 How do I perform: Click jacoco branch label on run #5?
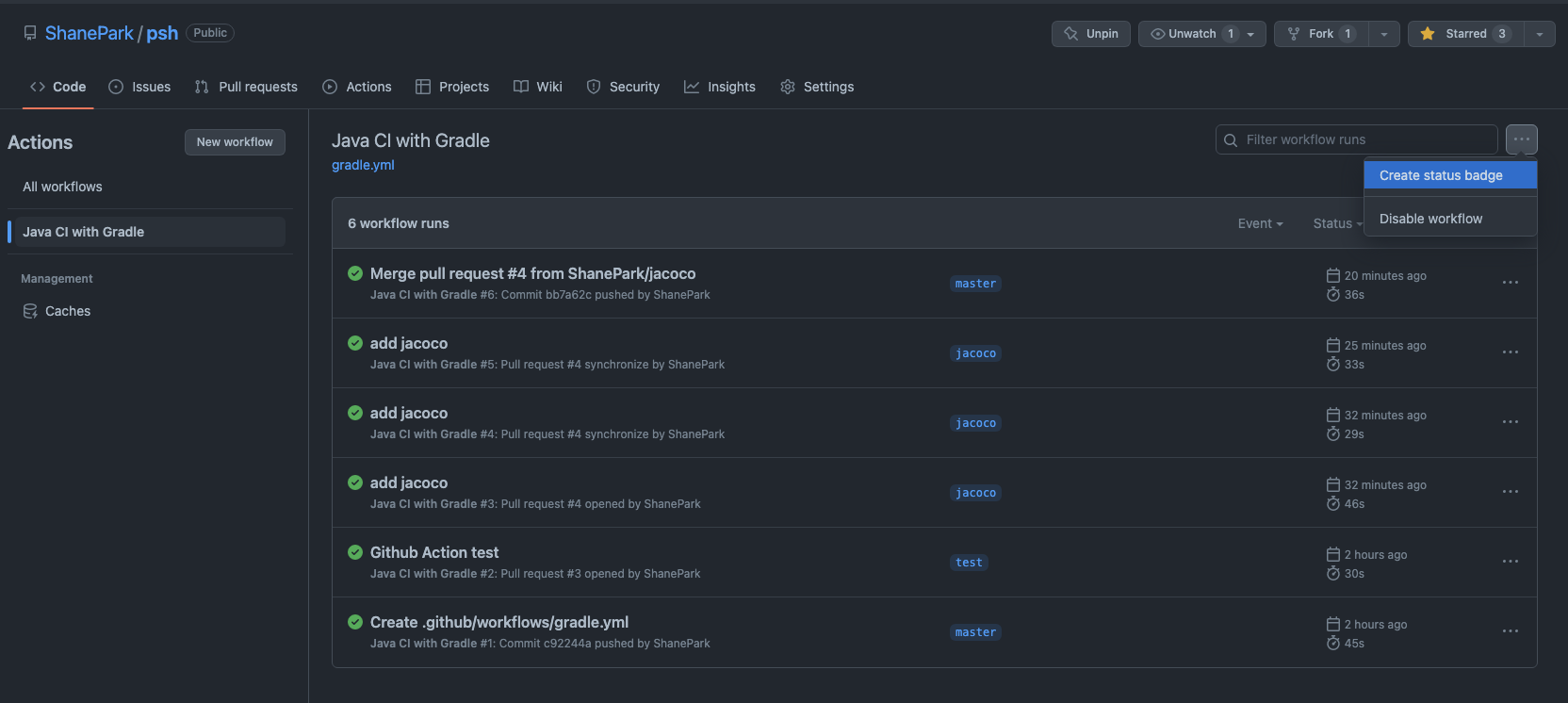click(975, 353)
